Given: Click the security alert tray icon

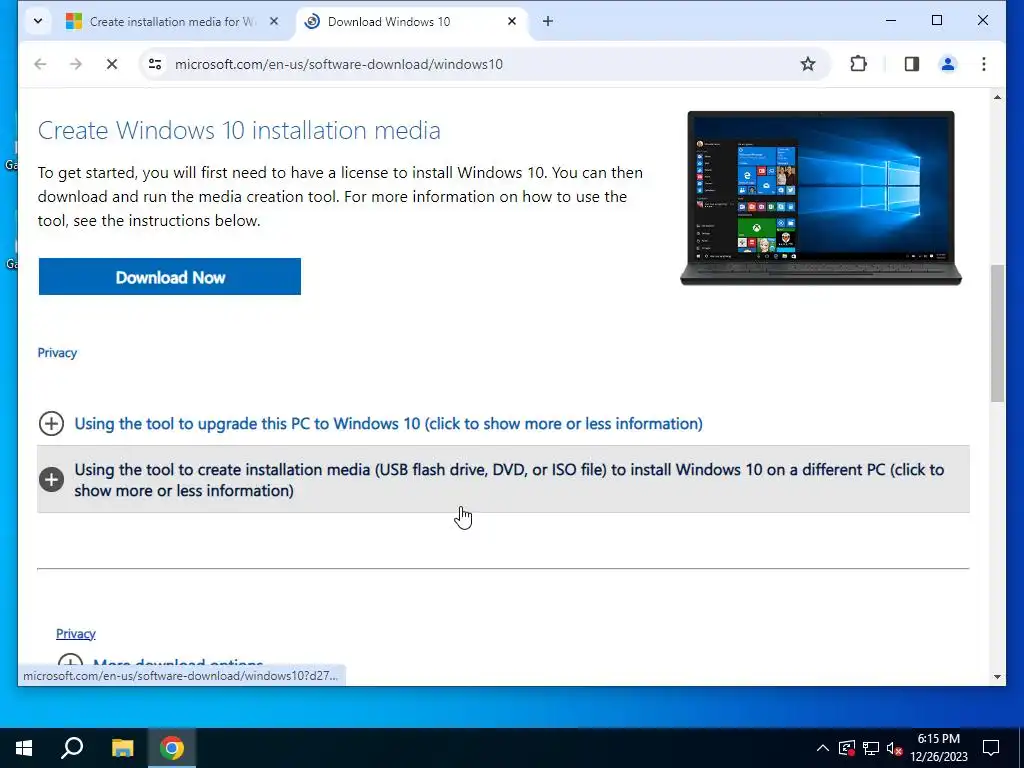Looking at the screenshot, I should (846, 748).
